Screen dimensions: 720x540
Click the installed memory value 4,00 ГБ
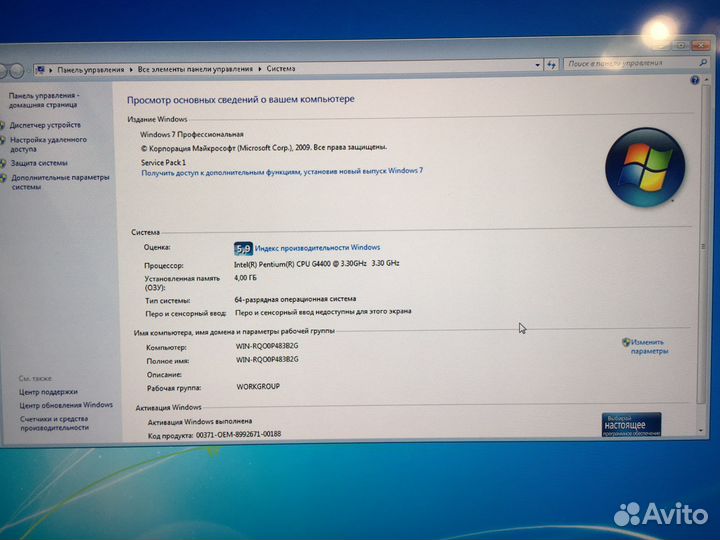[x=245, y=278]
